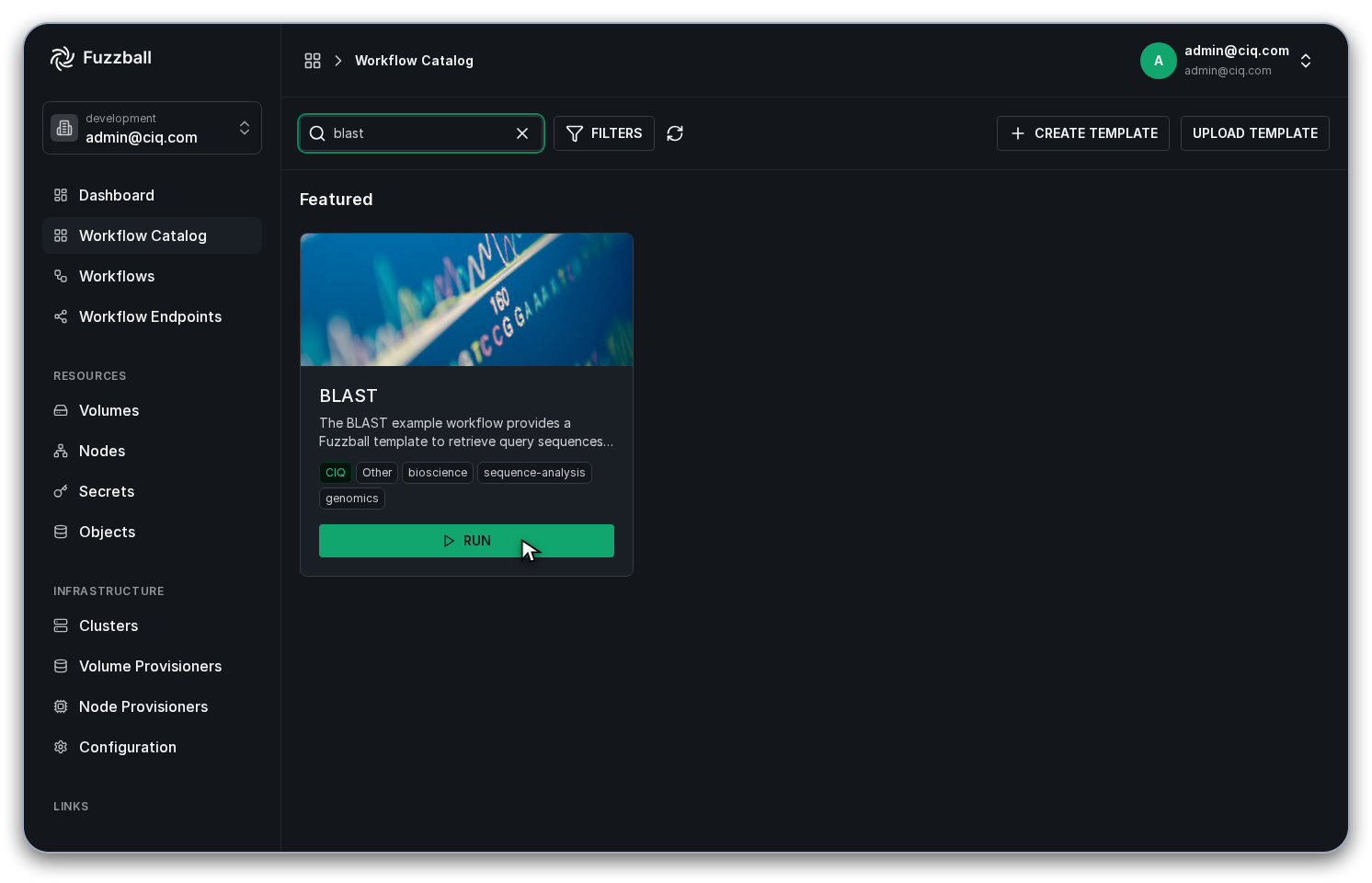This screenshot has width=1372, height=883.
Task: Click the Workflow Catalog breadcrumb
Action: 414,61
